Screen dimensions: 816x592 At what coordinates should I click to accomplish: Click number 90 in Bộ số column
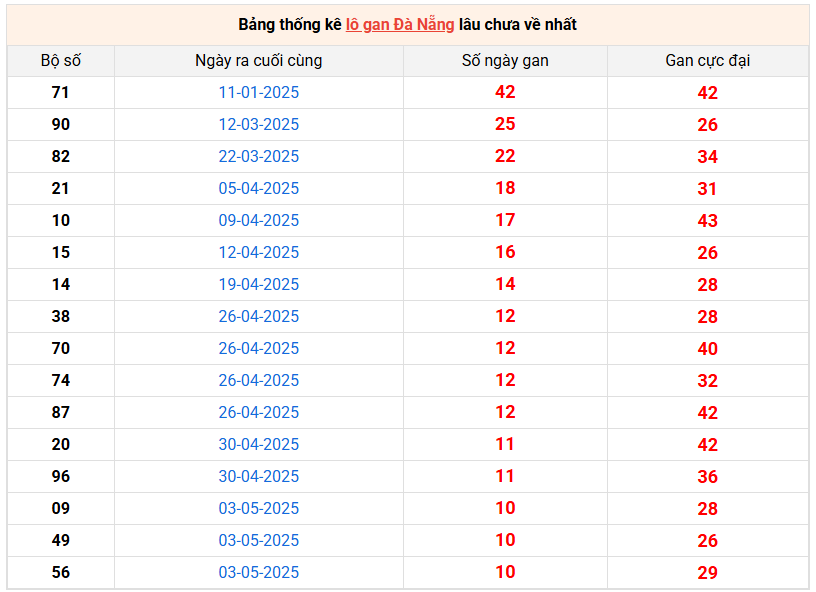click(61, 124)
